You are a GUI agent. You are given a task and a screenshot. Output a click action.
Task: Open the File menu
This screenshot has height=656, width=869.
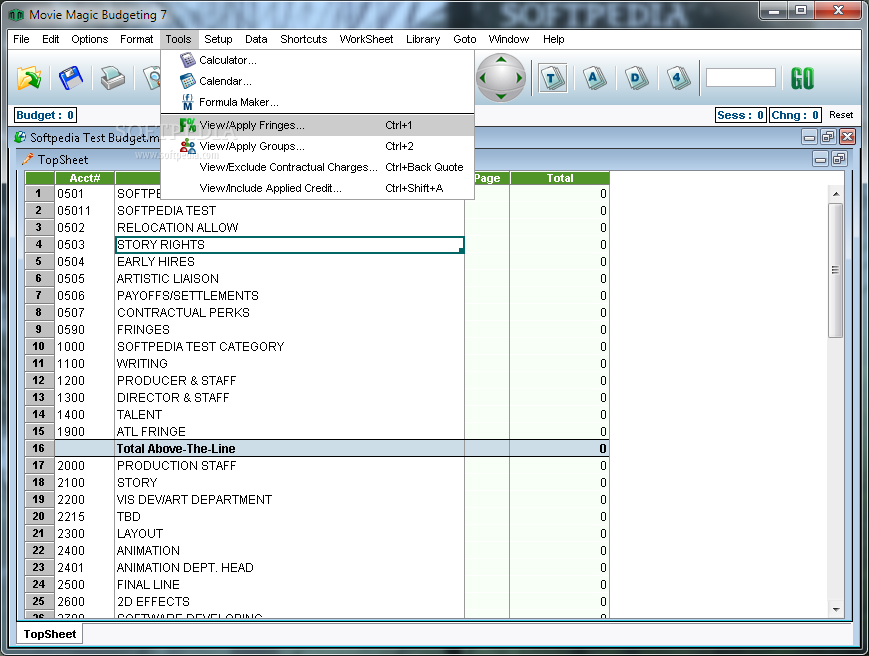pyautogui.click(x=21, y=39)
